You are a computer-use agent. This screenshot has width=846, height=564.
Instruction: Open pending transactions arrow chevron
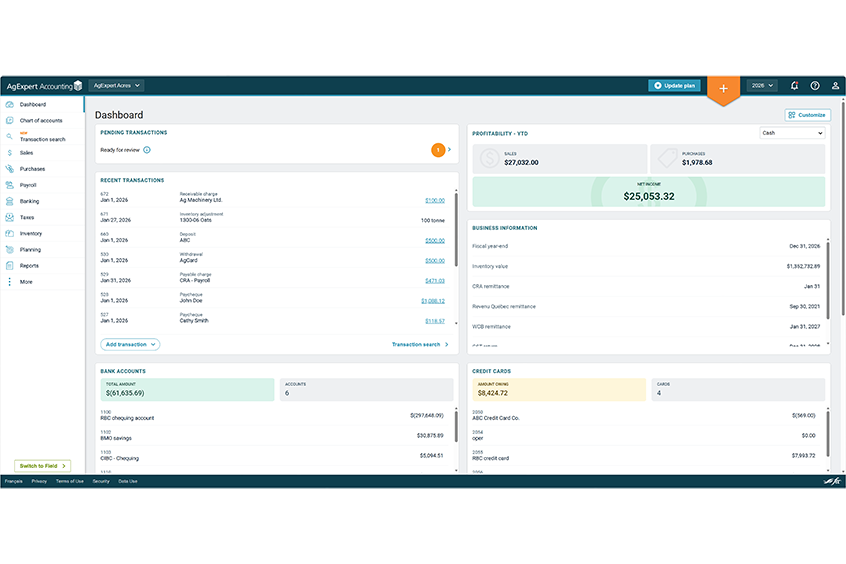449,150
